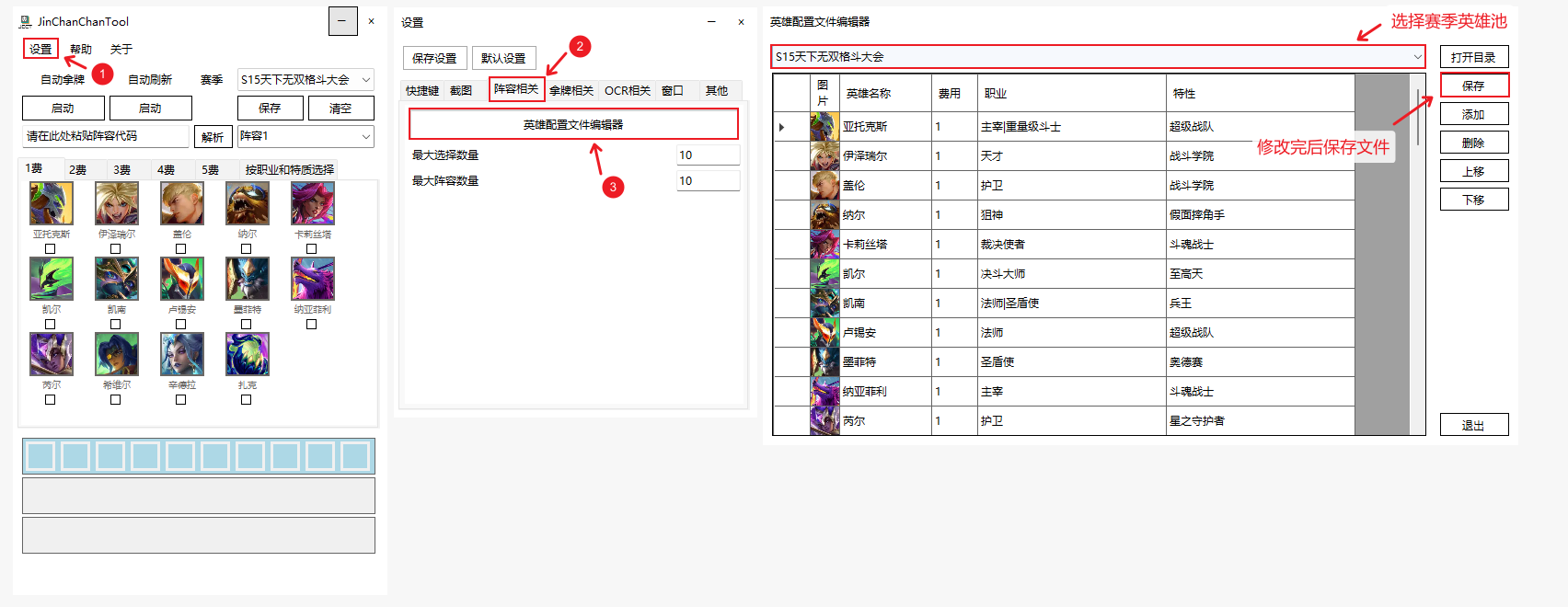Click the 删除 button in hero editor
The height and width of the screenshot is (607, 1568).
coord(1473,143)
